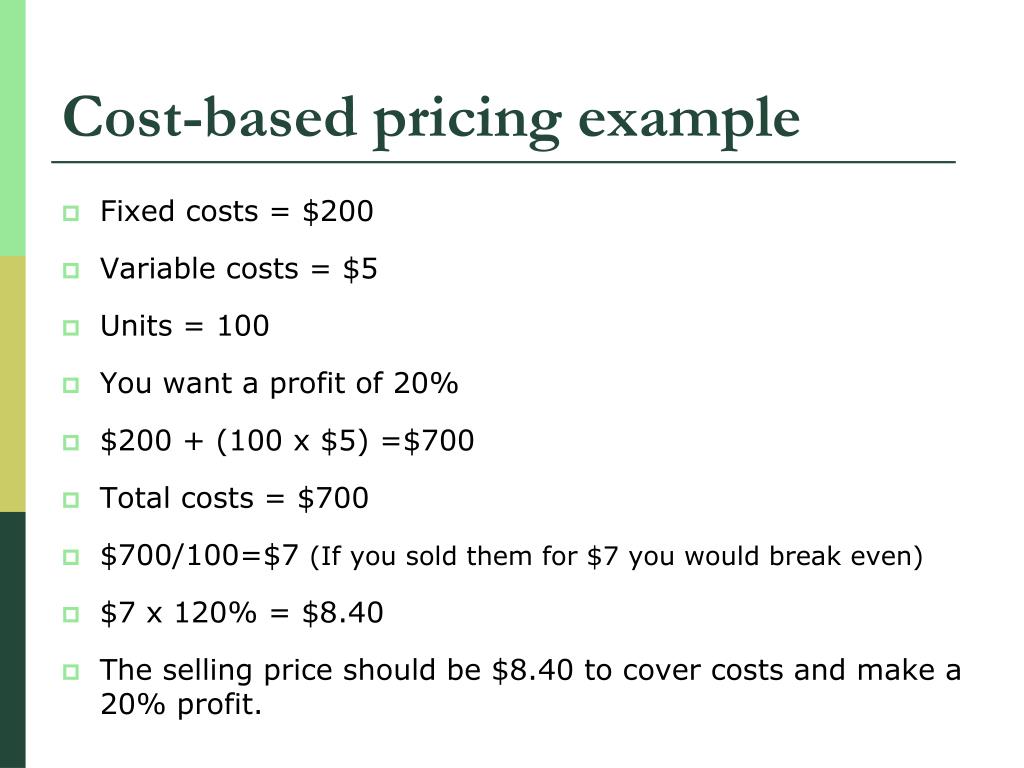
Task: Click the square bullet beside 'Units = 100'
Action: click(71, 328)
